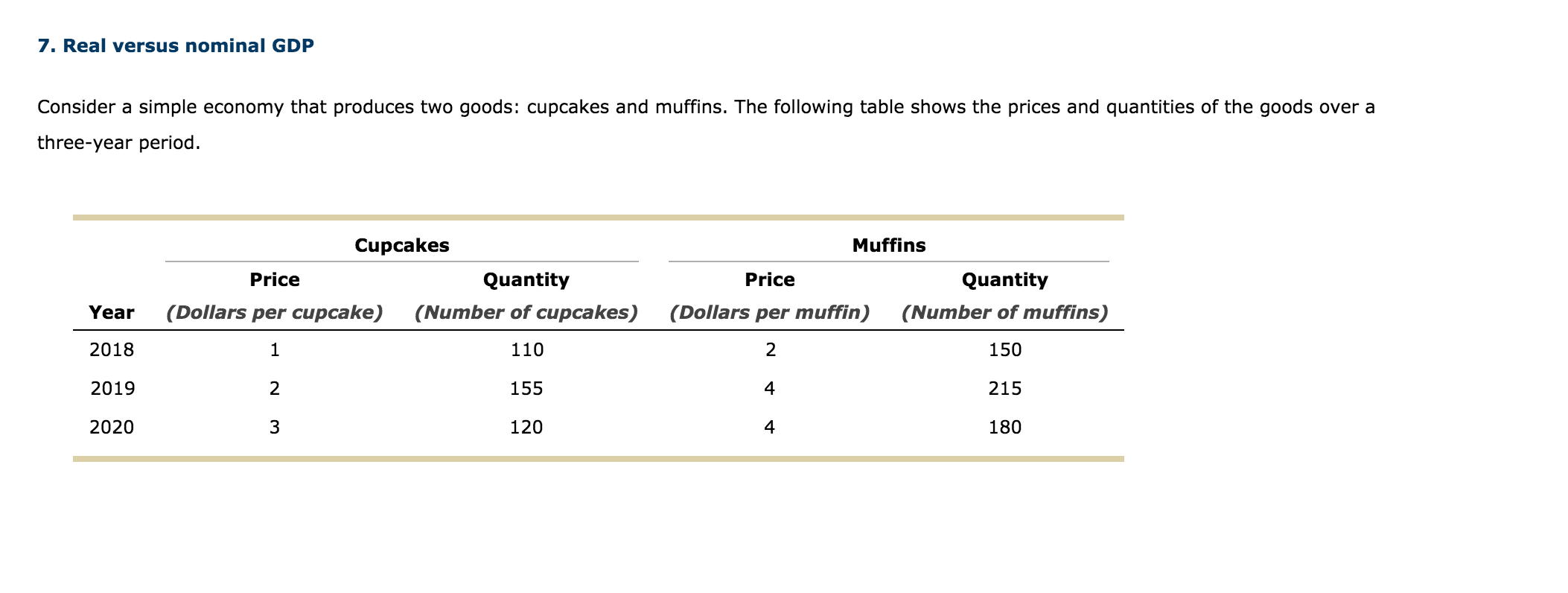Select the 2019 year row label
Viewport: 1568px width, 593px height.
(112, 388)
